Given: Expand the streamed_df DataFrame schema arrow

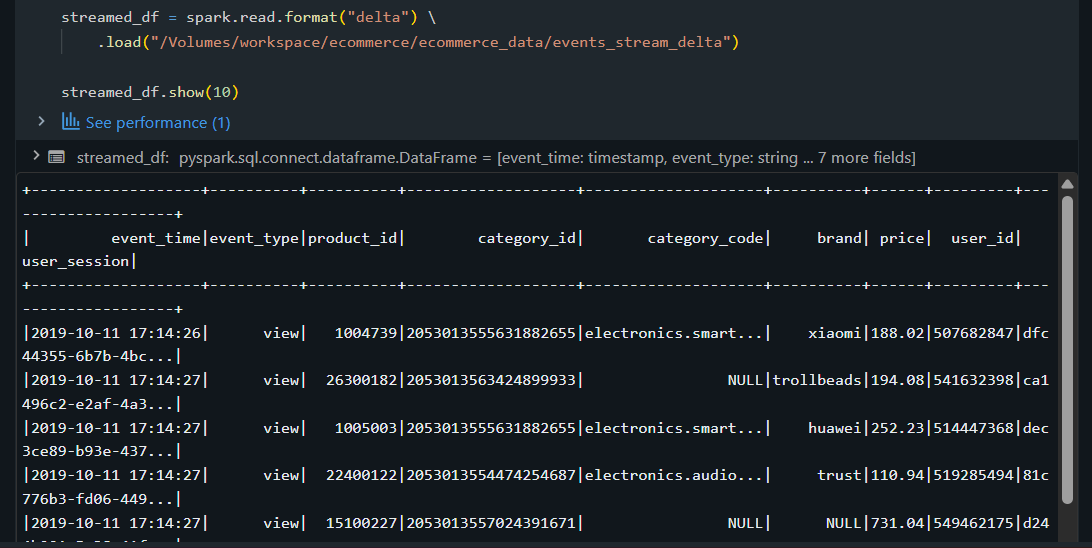Looking at the screenshot, I should click(x=36, y=157).
